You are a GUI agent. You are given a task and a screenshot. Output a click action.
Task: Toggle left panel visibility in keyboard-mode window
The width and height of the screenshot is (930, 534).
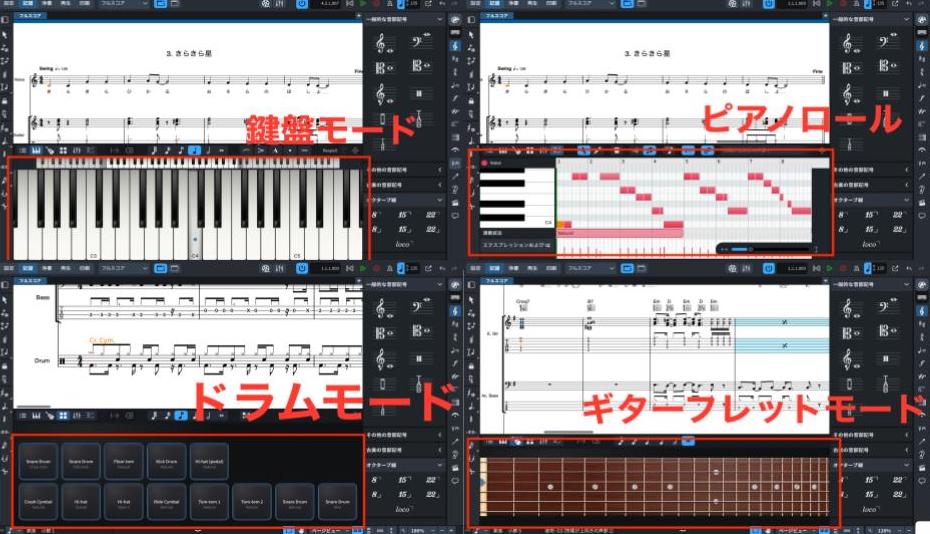(5, 20)
